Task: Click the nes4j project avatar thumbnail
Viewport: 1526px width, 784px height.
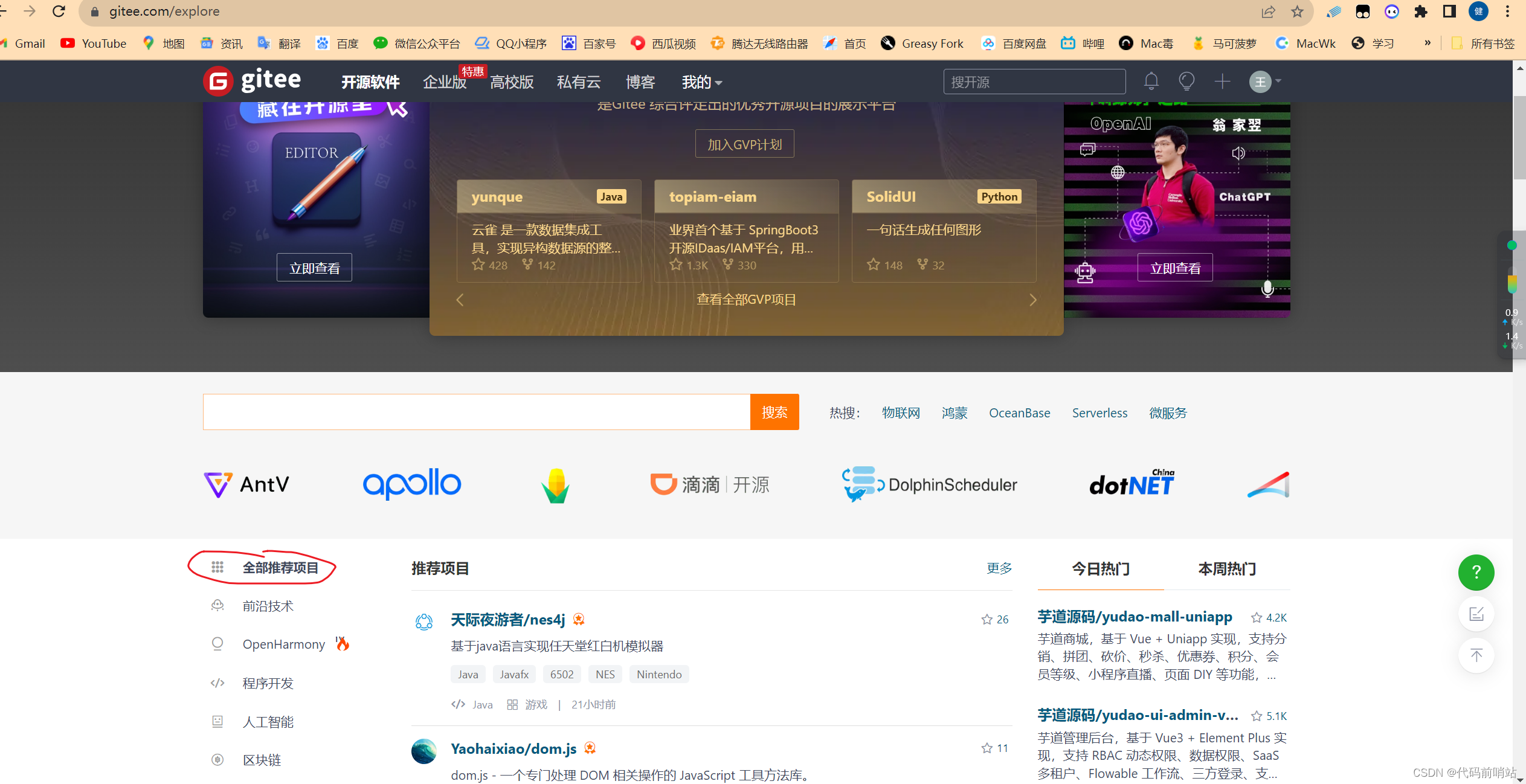Action: click(424, 621)
